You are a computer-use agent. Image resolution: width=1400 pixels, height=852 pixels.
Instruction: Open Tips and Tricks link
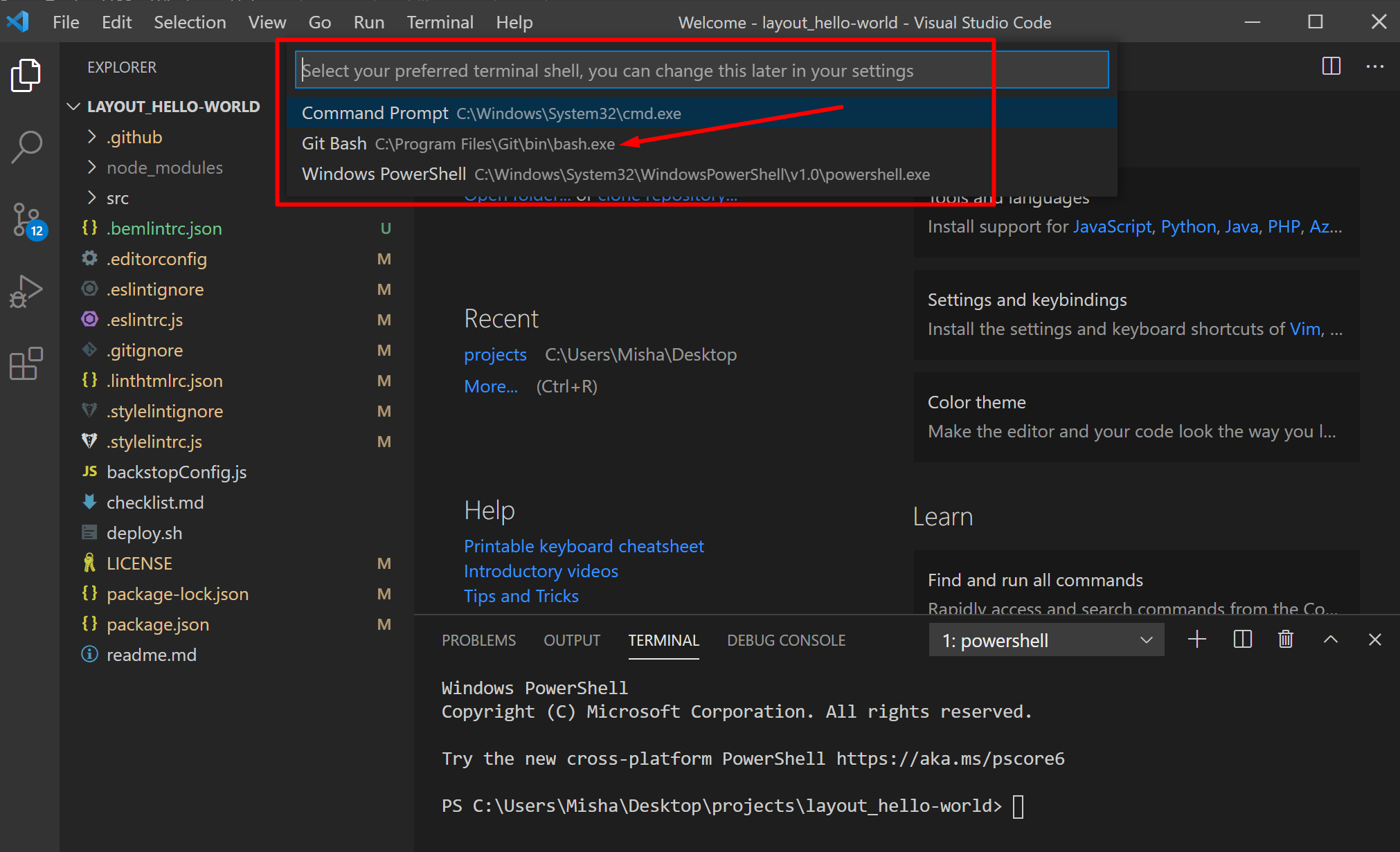click(521, 596)
